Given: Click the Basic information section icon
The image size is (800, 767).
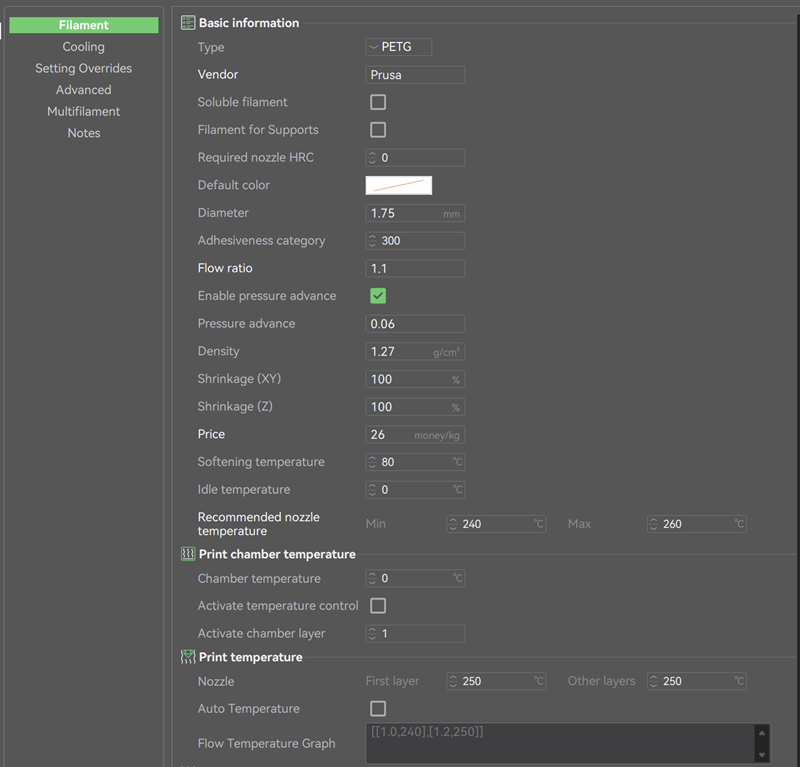Looking at the screenshot, I should pyautogui.click(x=188, y=23).
